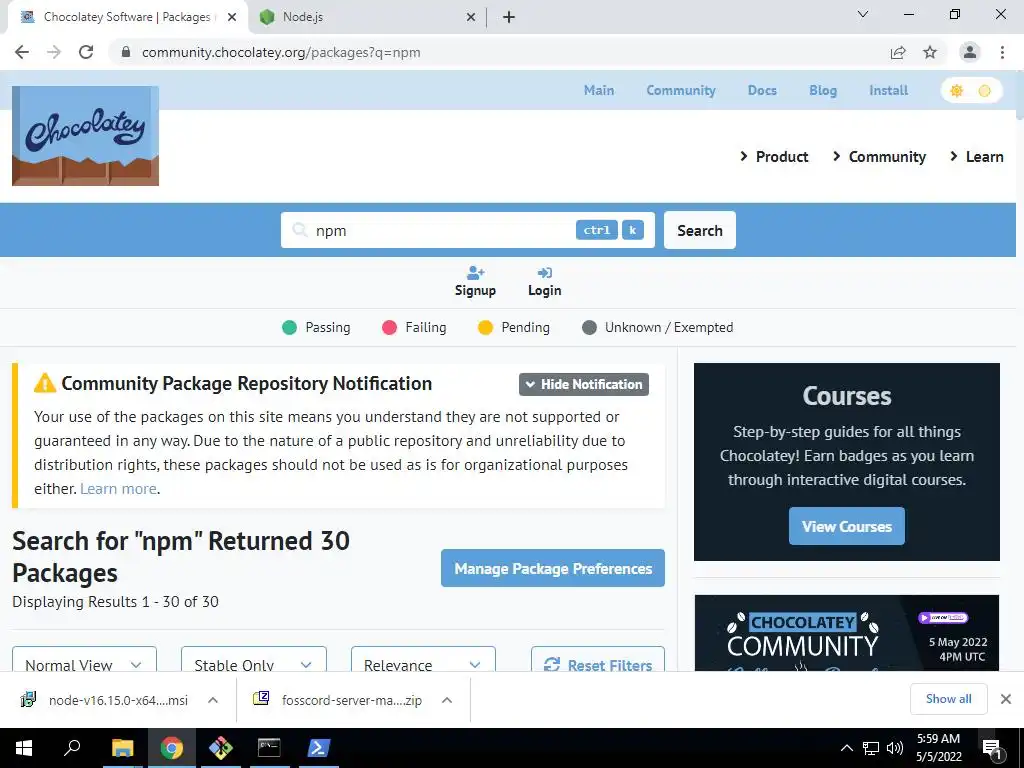
Task: Expand the Learn menu
Action: (x=976, y=157)
